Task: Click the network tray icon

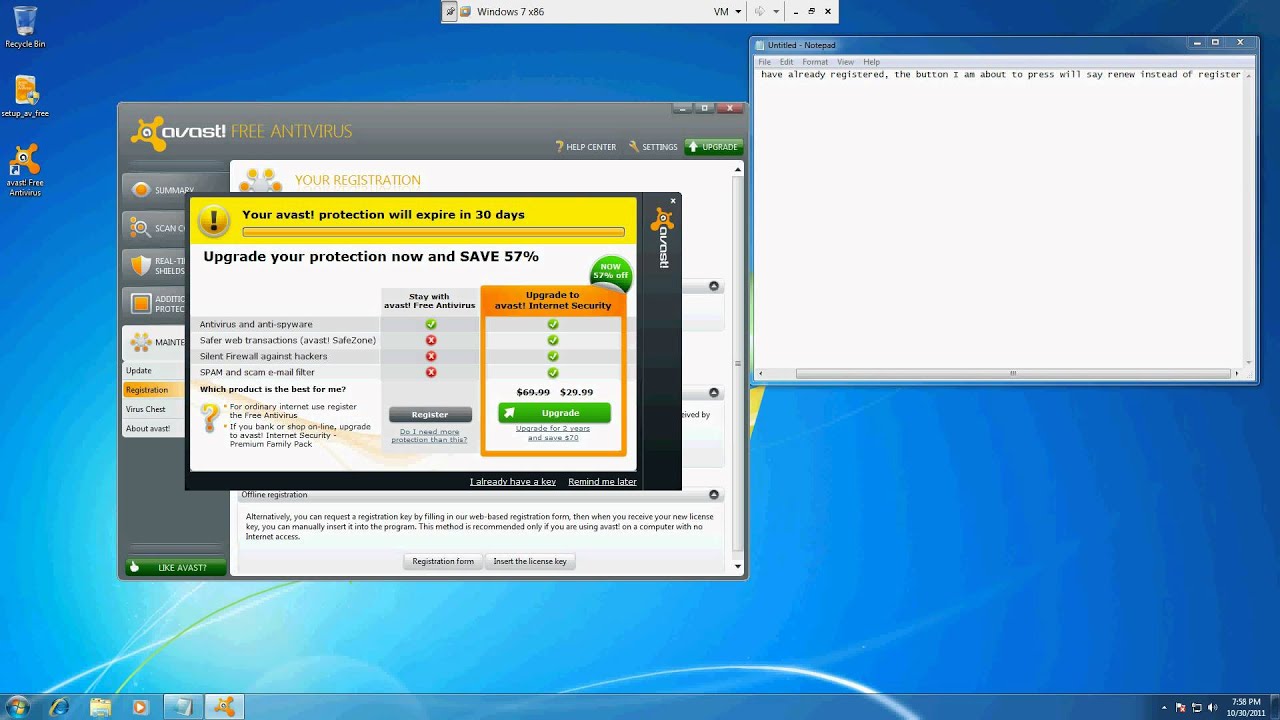Action: coord(1197,707)
